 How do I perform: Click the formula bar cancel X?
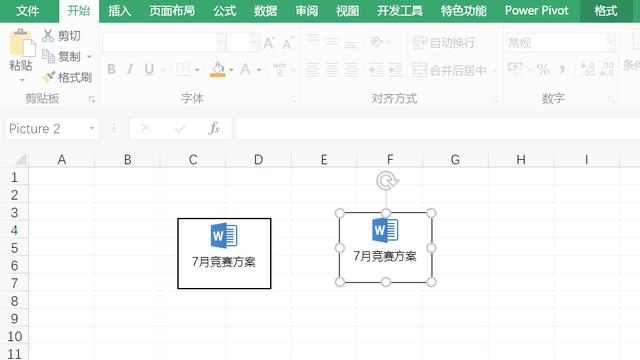point(146,129)
